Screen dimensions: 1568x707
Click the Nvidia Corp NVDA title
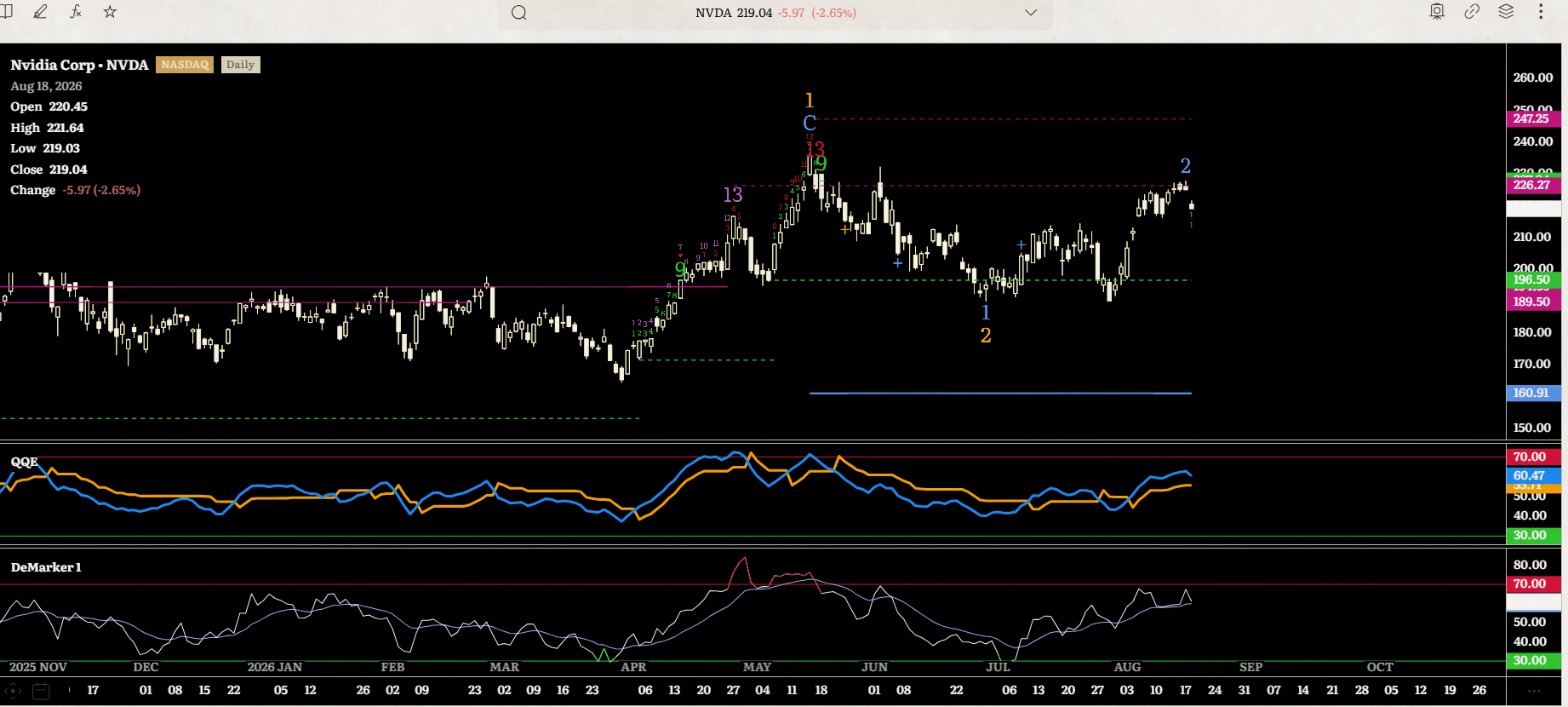coord(79,65)
